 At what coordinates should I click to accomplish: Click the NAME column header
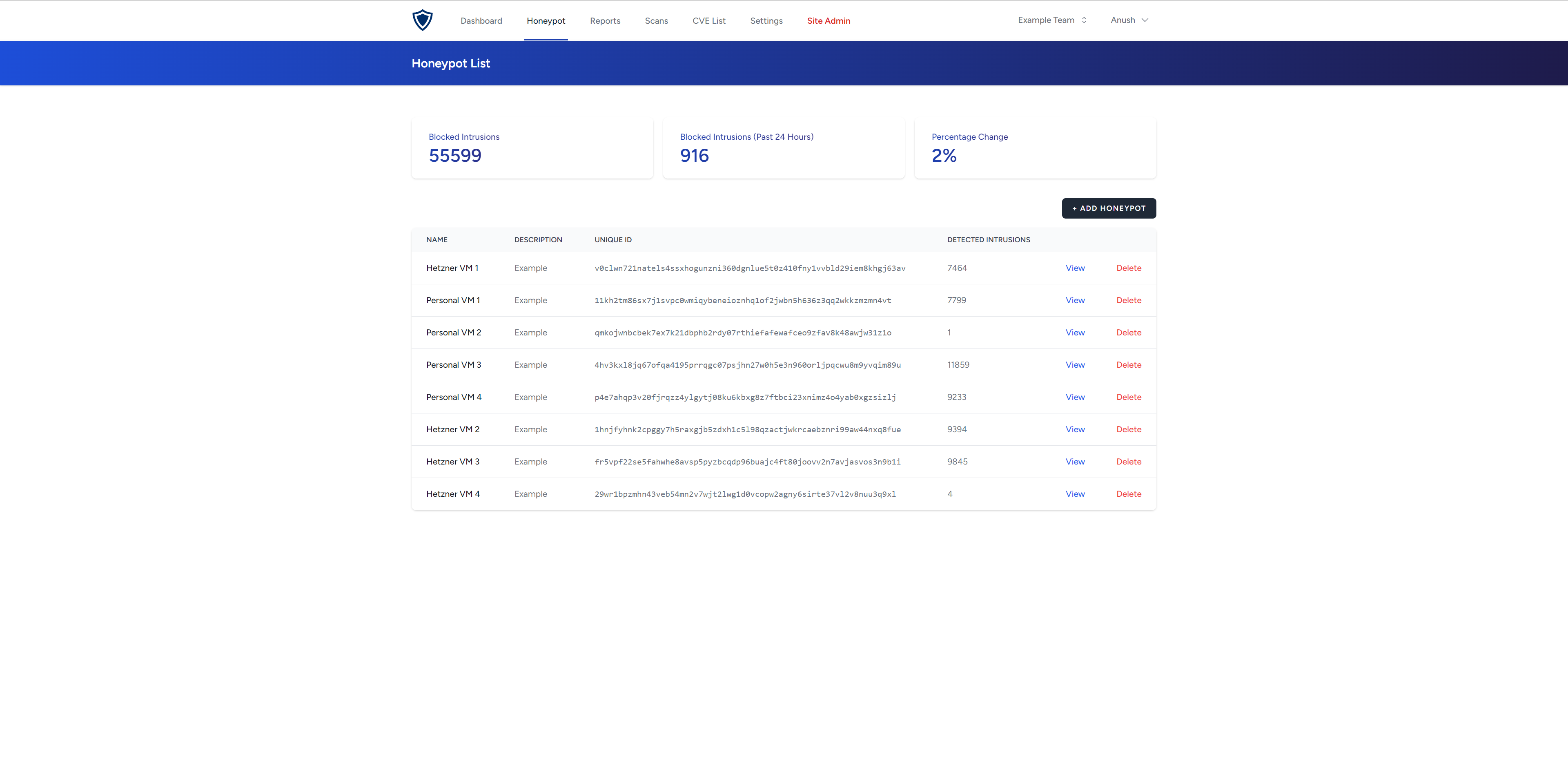437,240
